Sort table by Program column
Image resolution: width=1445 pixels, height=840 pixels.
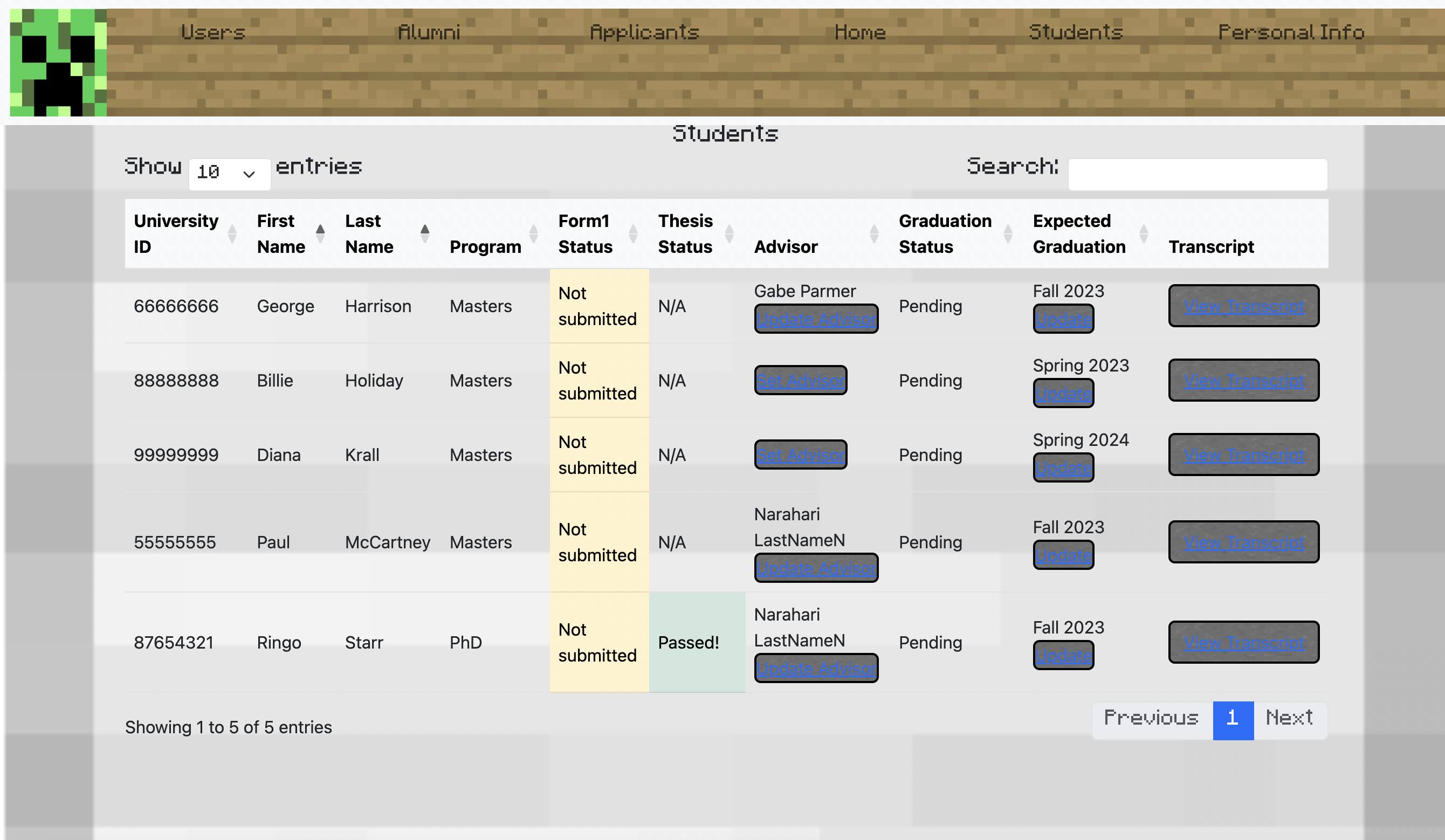(495, 234)
